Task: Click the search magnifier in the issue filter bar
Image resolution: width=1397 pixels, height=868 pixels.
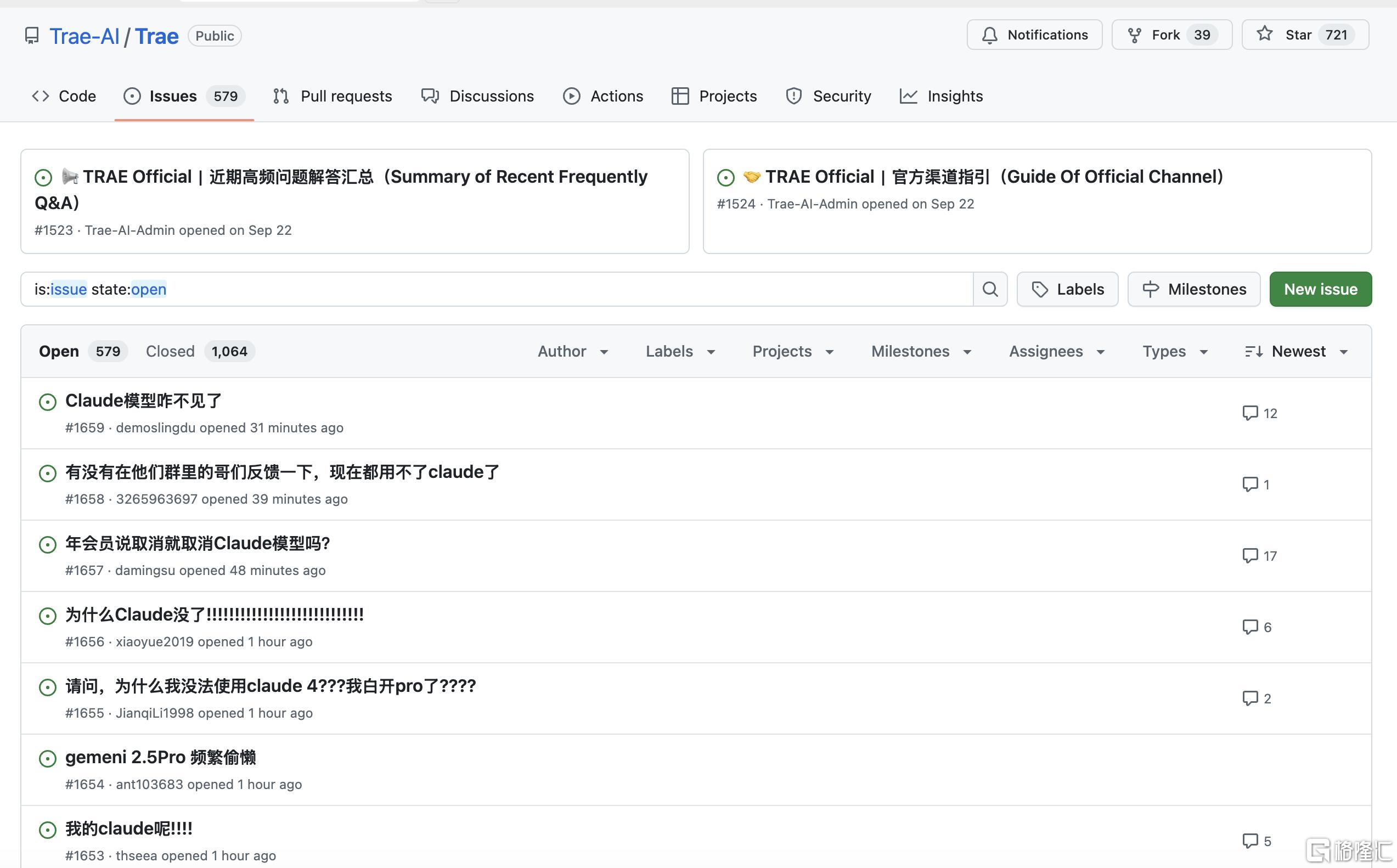Action: point(989,289)
